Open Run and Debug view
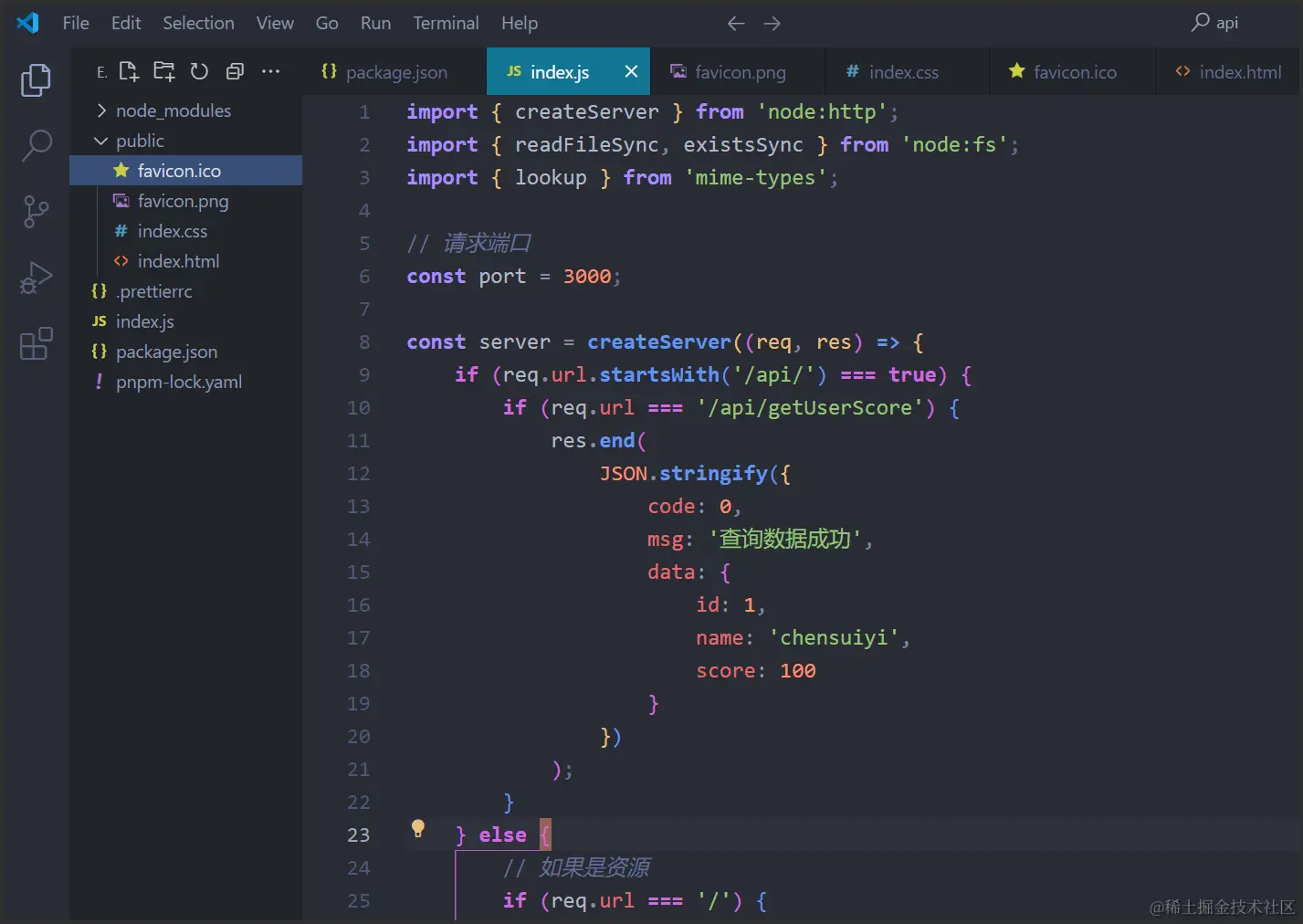This screenshot has width=1303, height=924. tap(36, 278)
